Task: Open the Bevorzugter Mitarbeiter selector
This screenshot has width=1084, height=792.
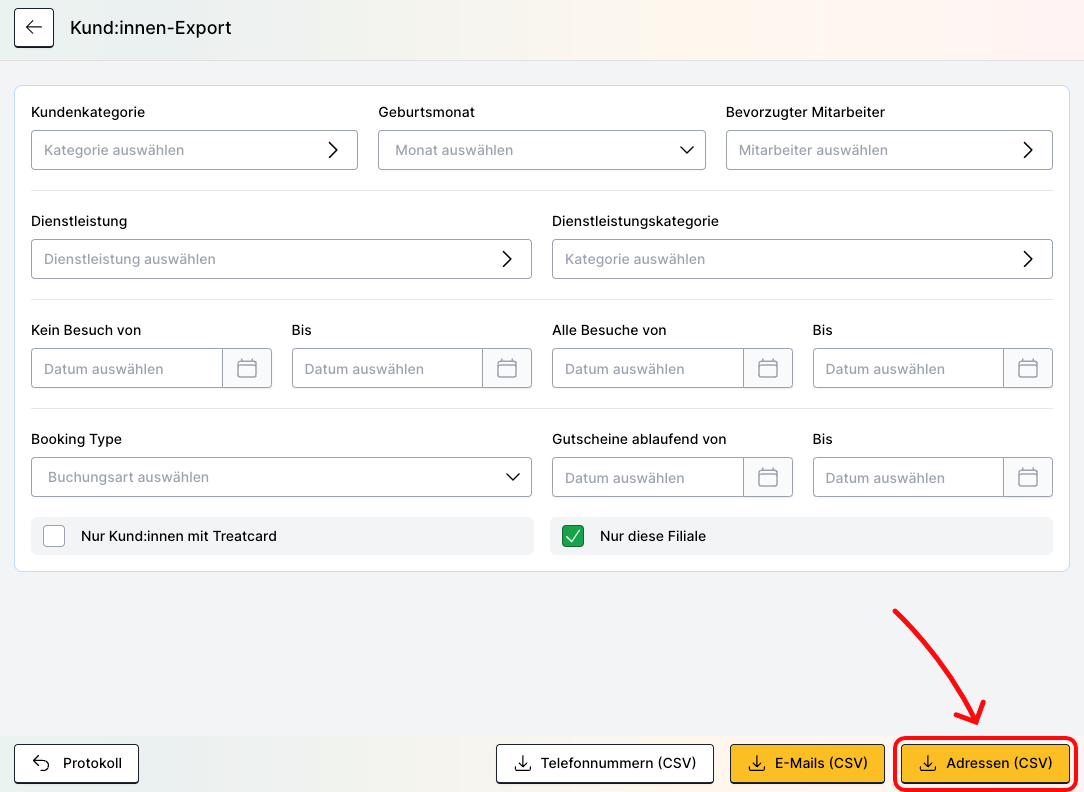Action: click(x=888, y=150)
